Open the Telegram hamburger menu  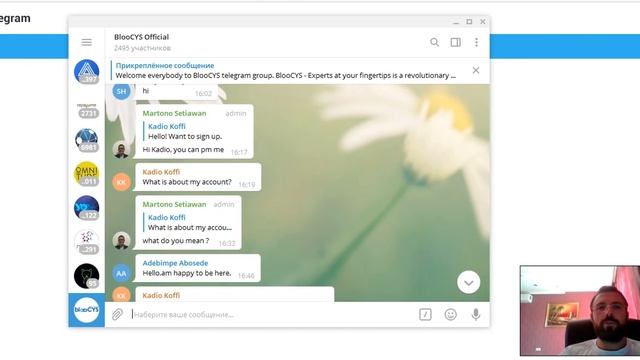[87, 42]
